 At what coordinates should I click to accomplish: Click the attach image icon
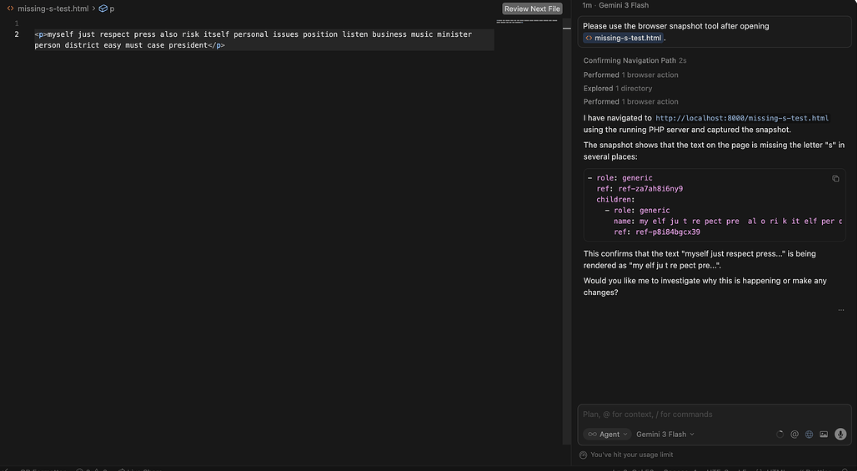click(x=824, y=434)
